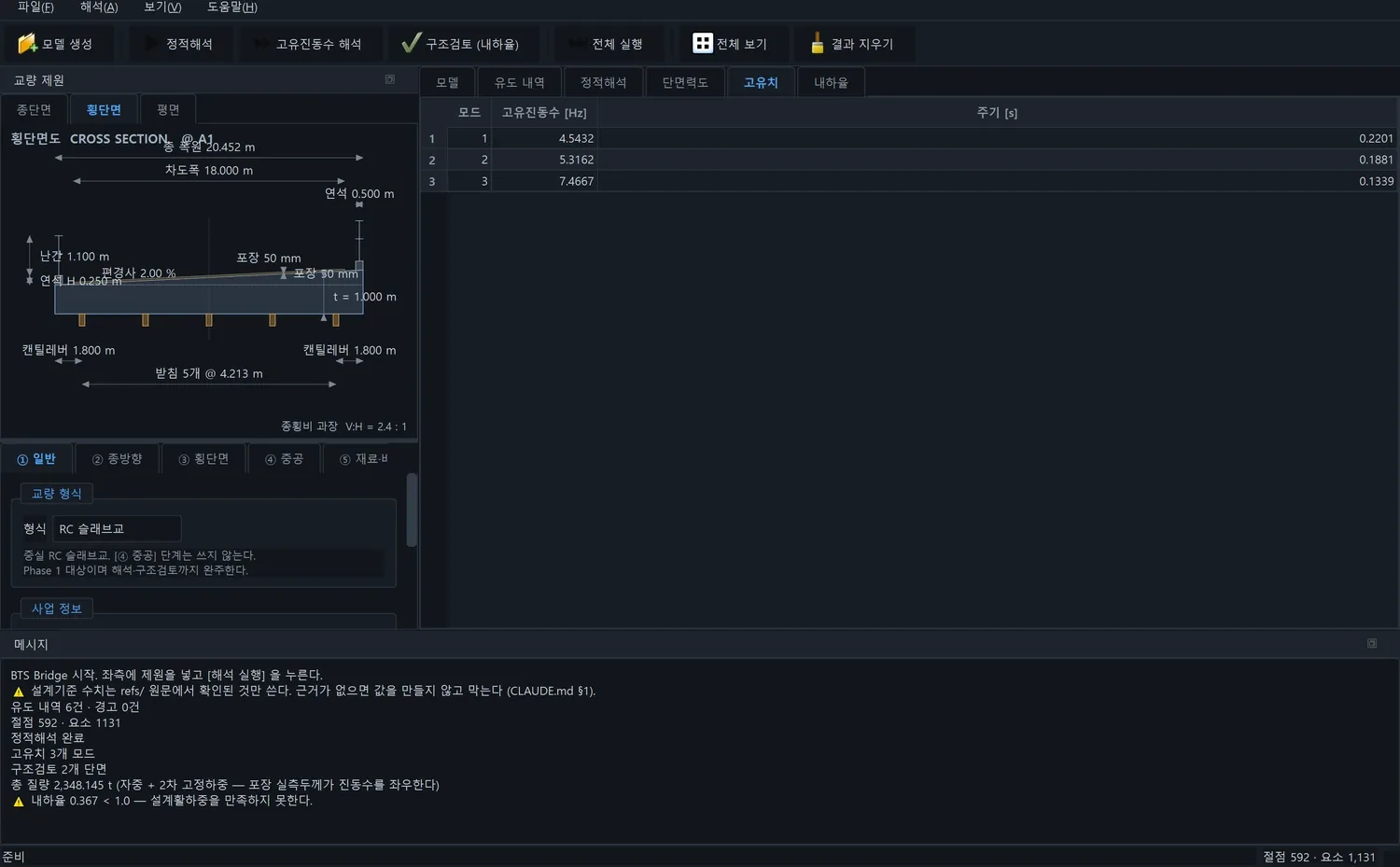Select the frequency cell 4.5432
1400x867 pixels.
point(545,138)
